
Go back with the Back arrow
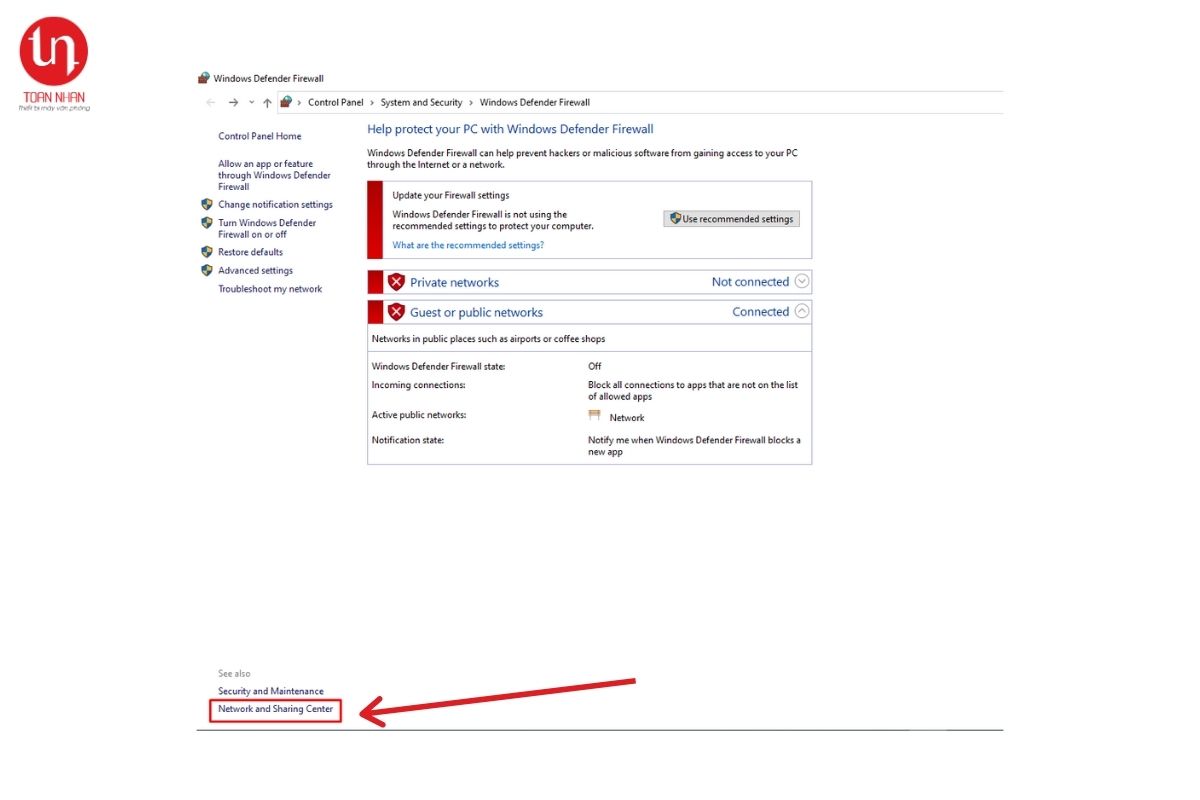coord(210,102)
